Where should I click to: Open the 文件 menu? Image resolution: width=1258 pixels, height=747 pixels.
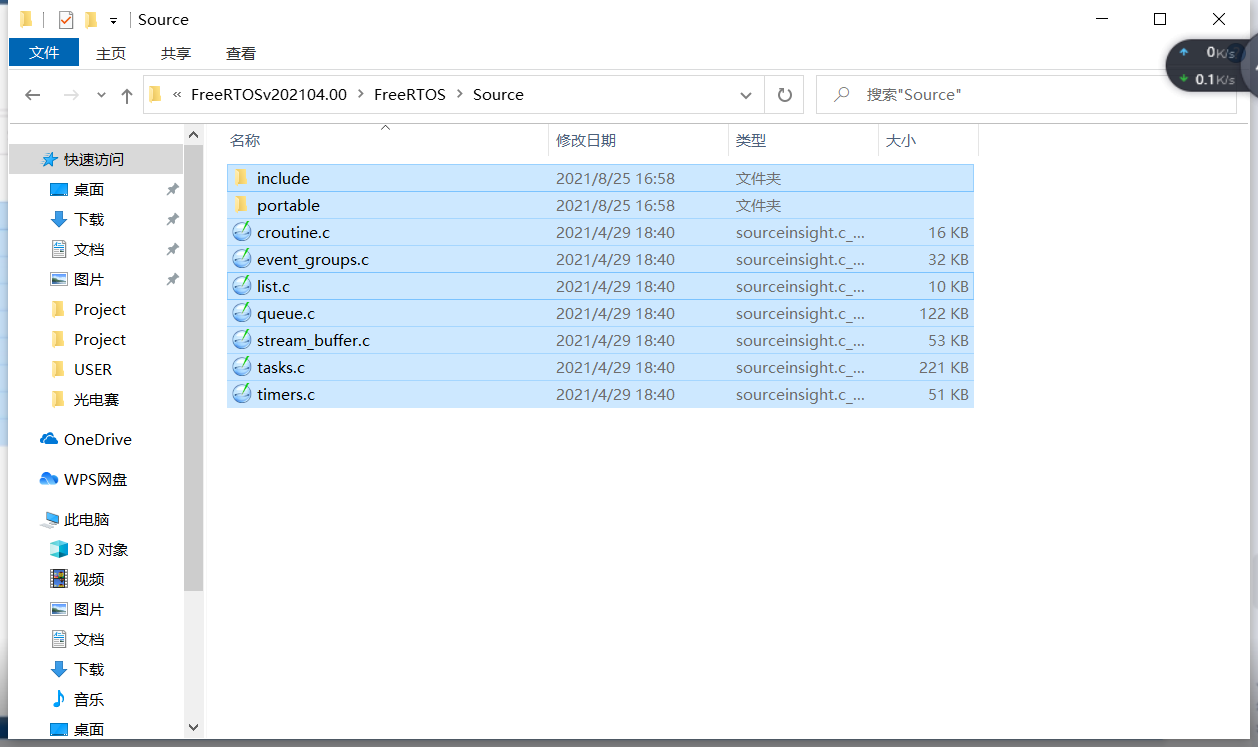click(44, 53)
